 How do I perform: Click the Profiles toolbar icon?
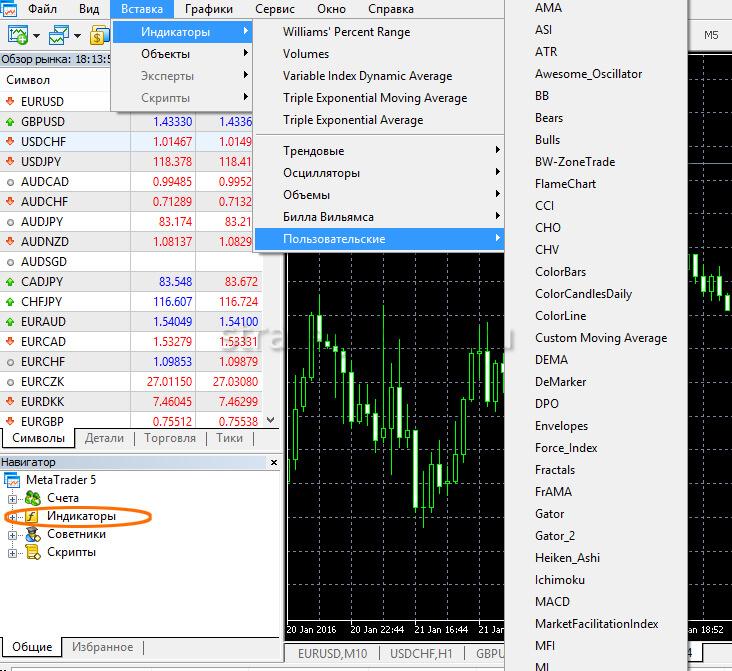[x=58, y=36]
